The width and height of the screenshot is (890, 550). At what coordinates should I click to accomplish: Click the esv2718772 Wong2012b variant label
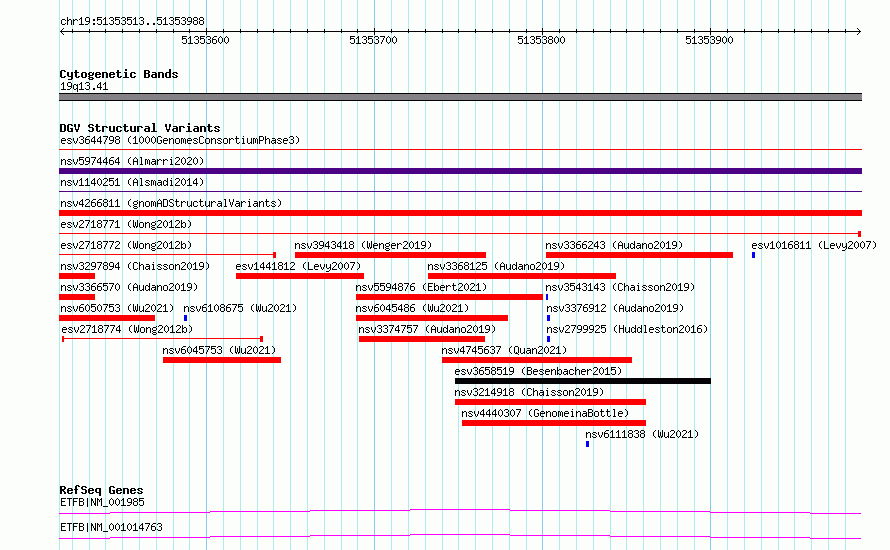126,245
